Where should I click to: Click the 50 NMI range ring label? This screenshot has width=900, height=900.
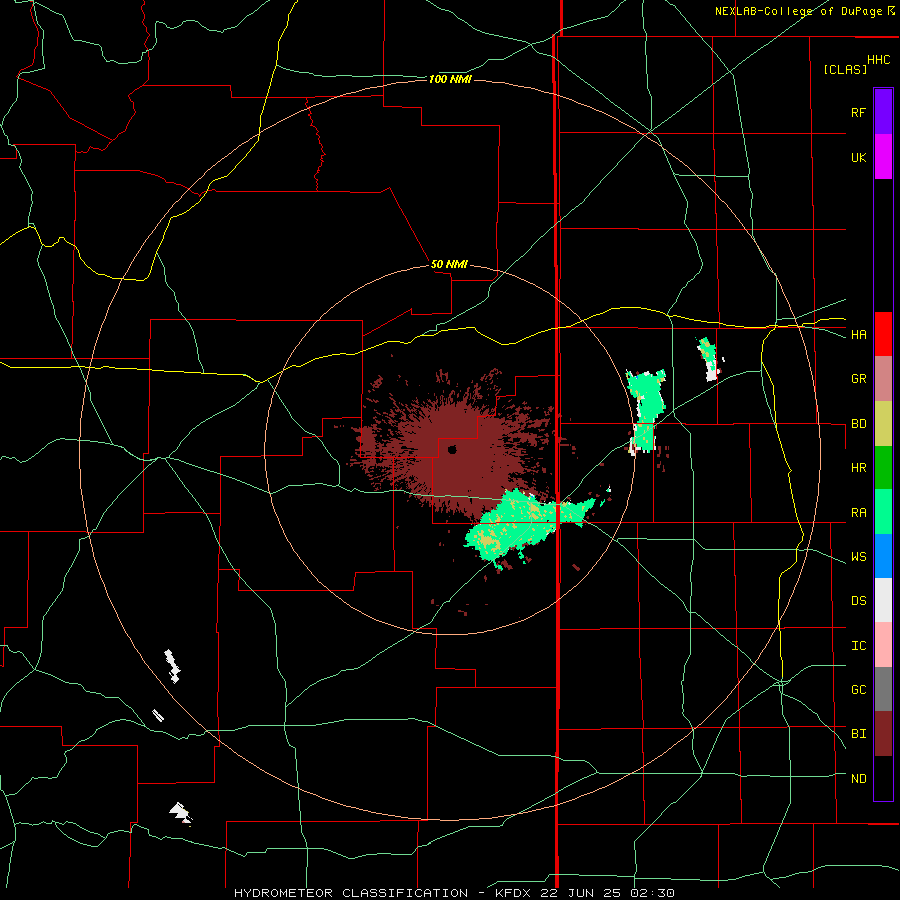coord(449,264)
